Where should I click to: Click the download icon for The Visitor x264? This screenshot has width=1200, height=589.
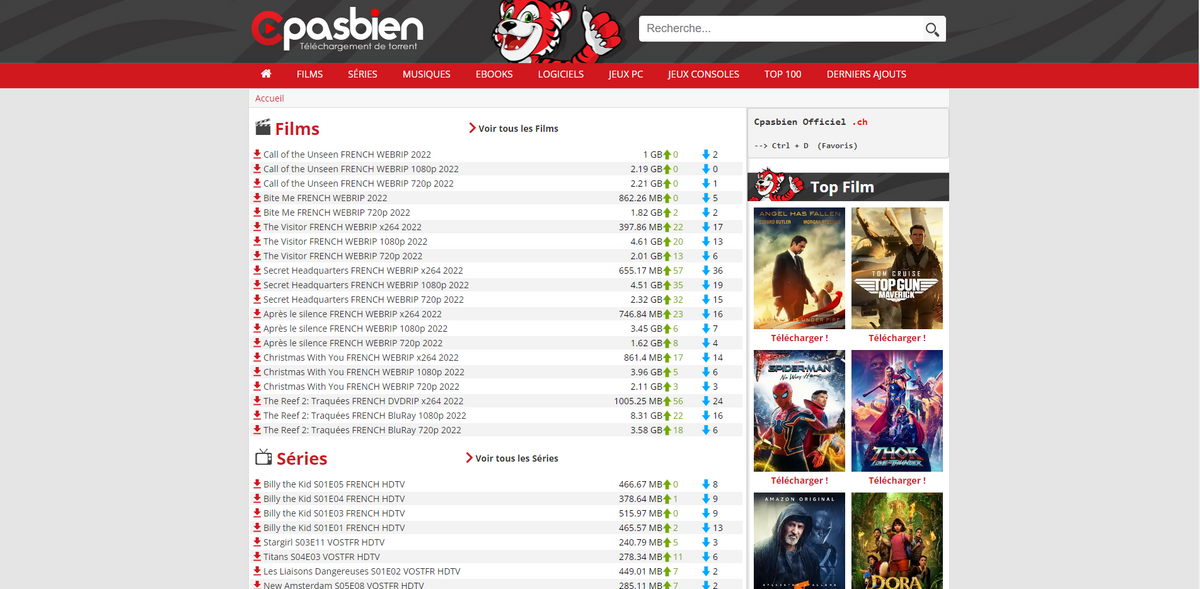[257, 227]
